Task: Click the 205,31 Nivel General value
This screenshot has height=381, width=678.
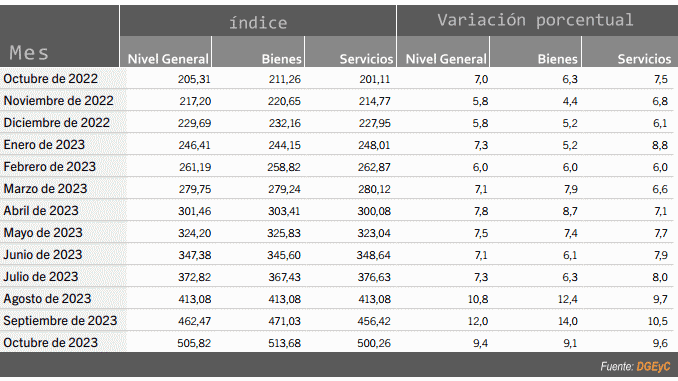Action: click(x=194, y=79)
